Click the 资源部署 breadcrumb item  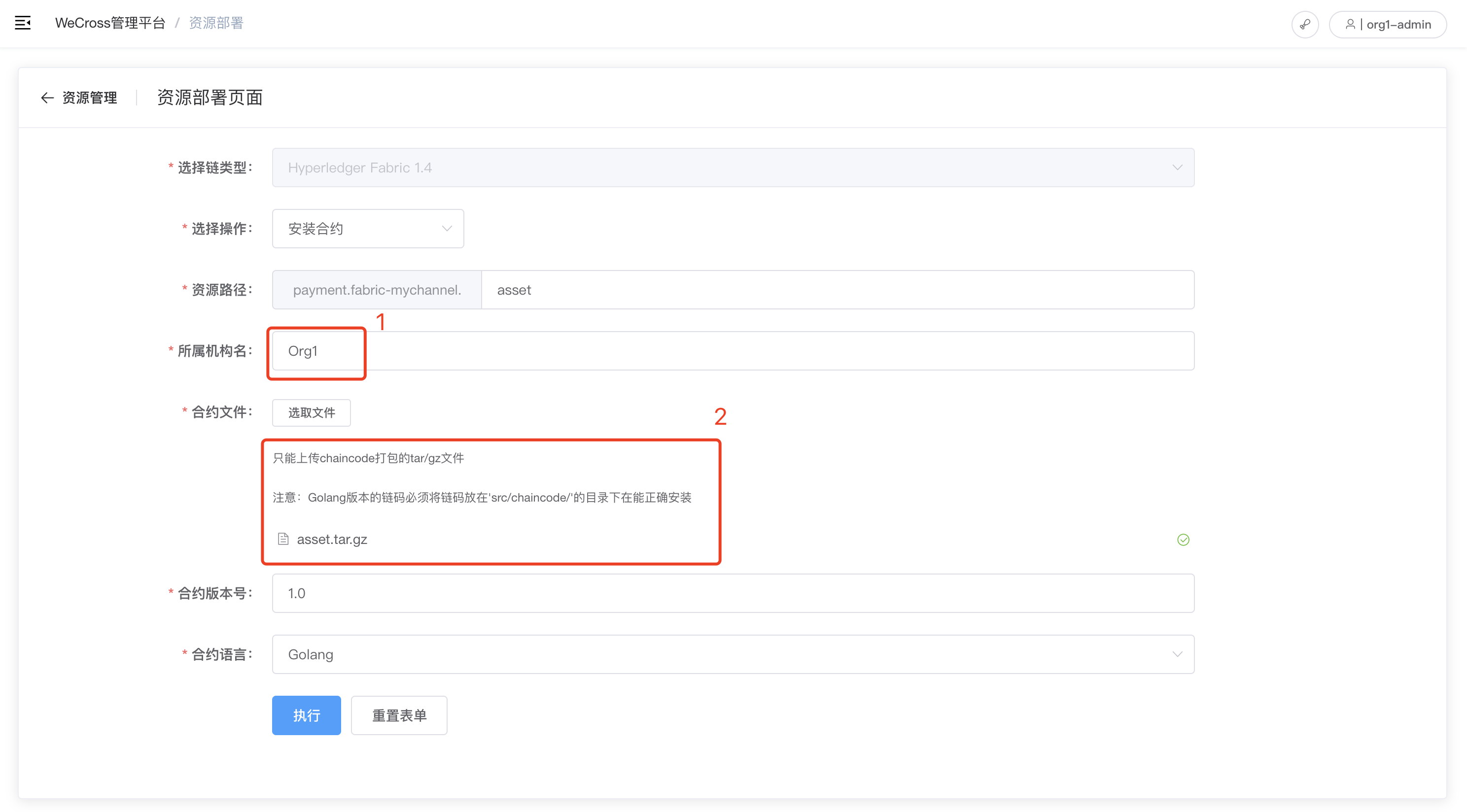(x=216, y=23)
